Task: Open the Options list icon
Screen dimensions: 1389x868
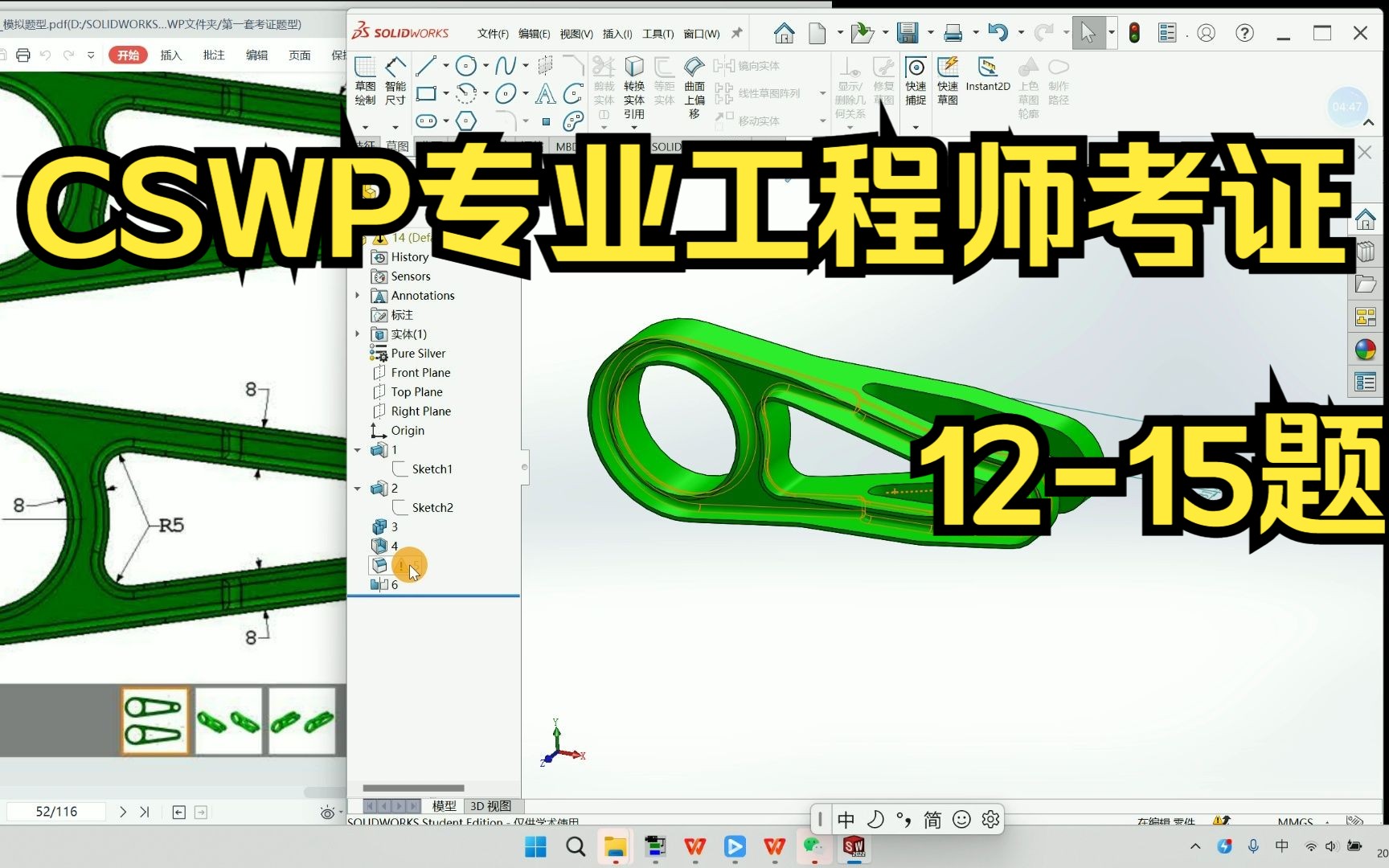Action: (x=1167, y=33)
